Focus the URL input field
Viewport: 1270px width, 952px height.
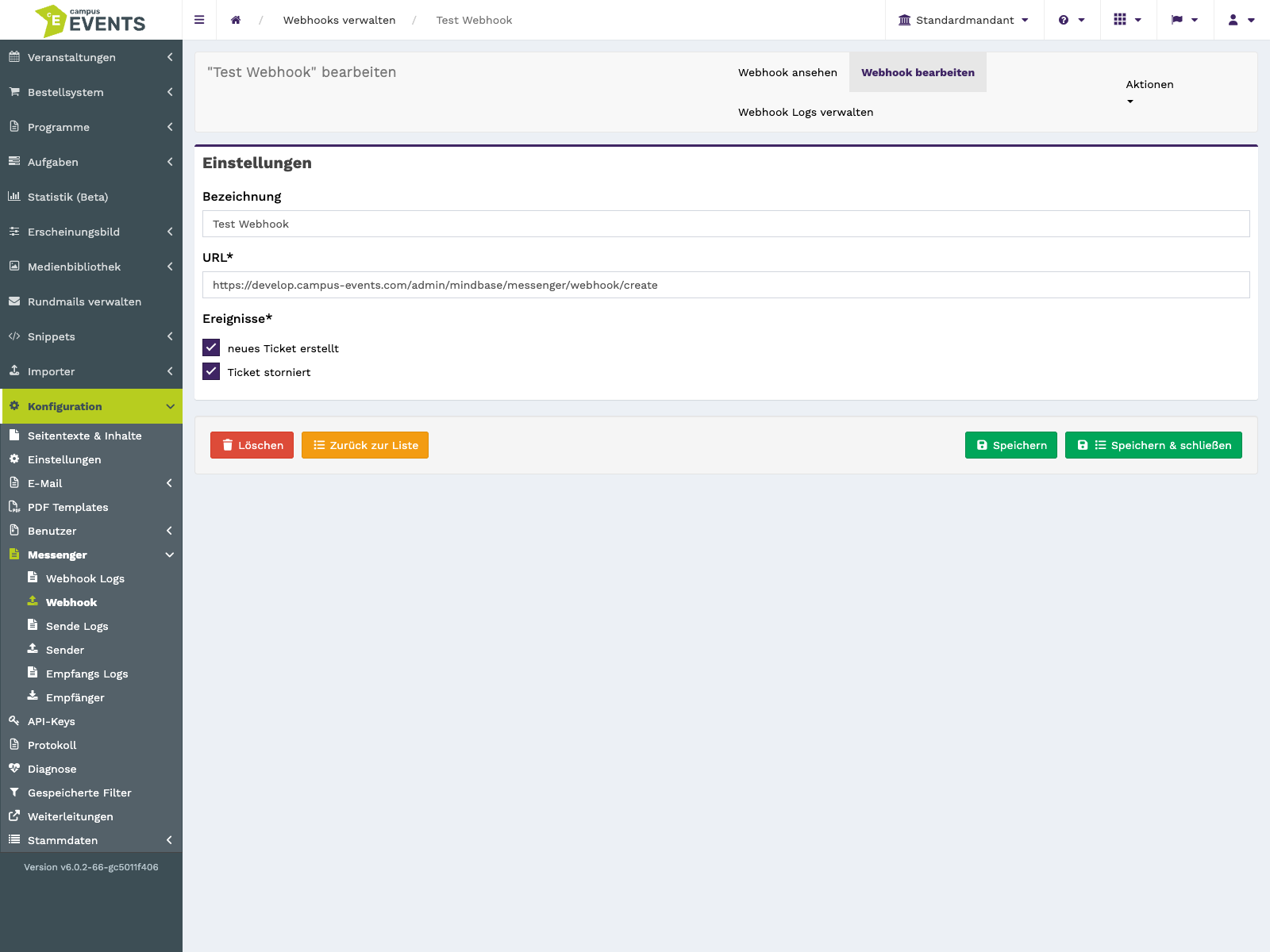coord(726,285)
